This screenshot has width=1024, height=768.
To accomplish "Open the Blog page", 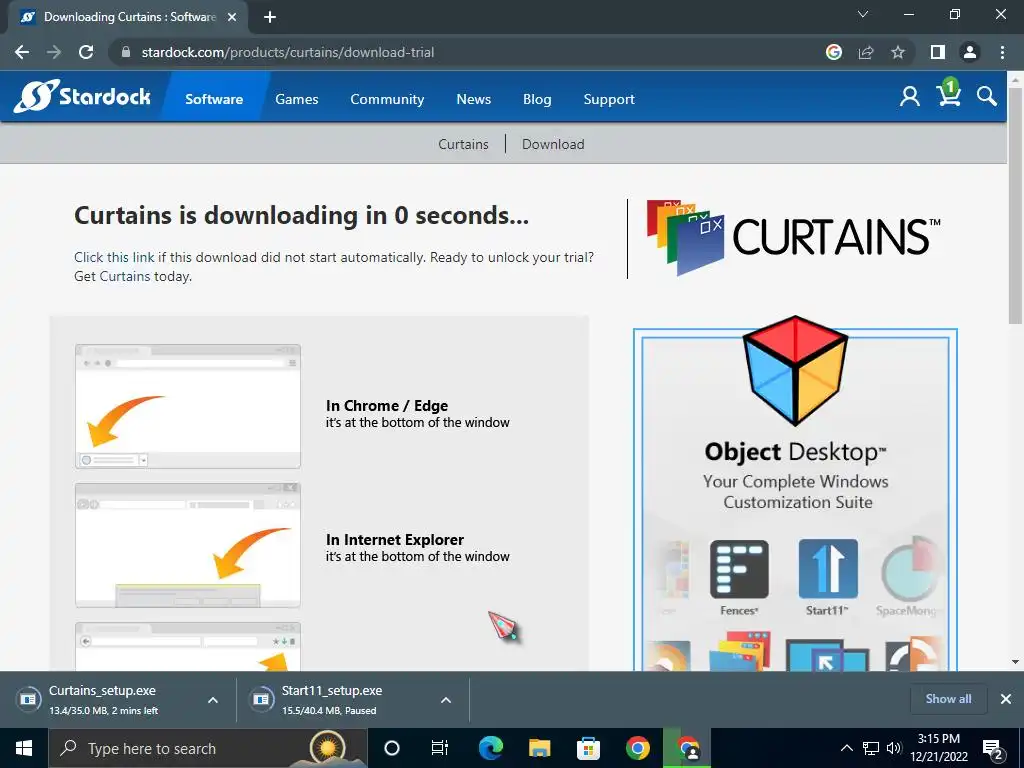I will (x=537, y=99).
